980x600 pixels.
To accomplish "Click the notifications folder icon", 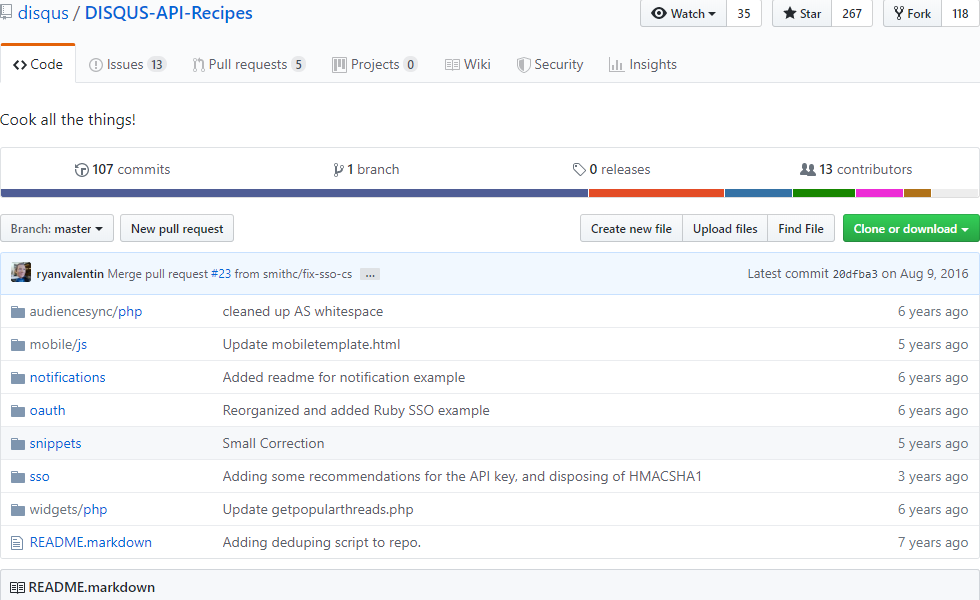I will pos(18,378).
